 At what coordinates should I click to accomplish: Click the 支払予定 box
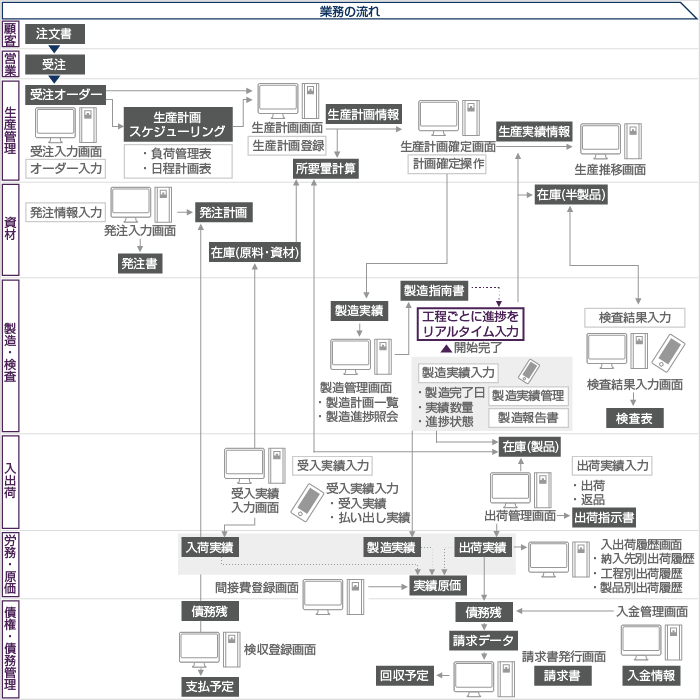tap(210, 686)
